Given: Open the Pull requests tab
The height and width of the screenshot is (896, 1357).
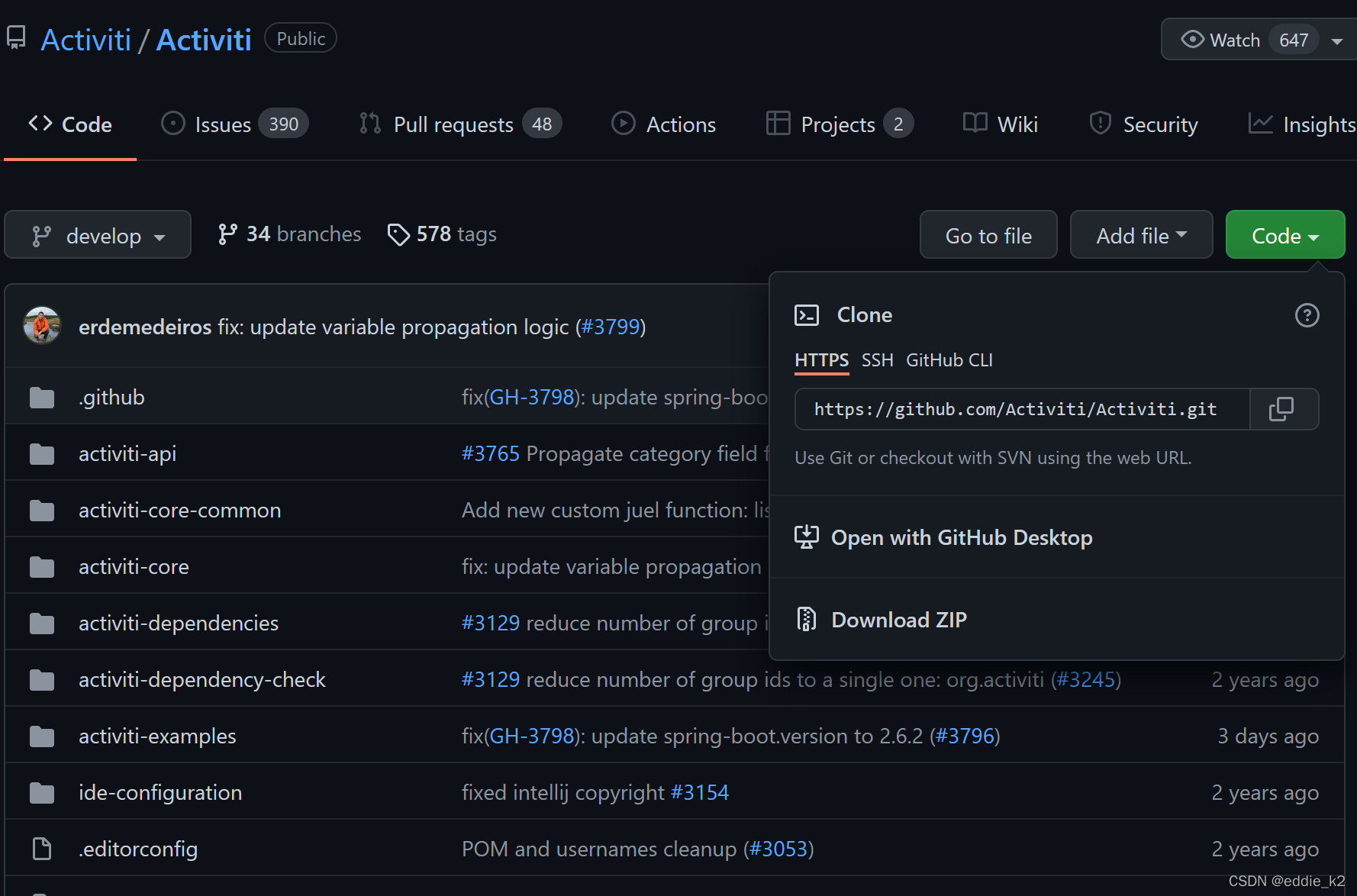Looking at the screenshot, I should [460, 124].
